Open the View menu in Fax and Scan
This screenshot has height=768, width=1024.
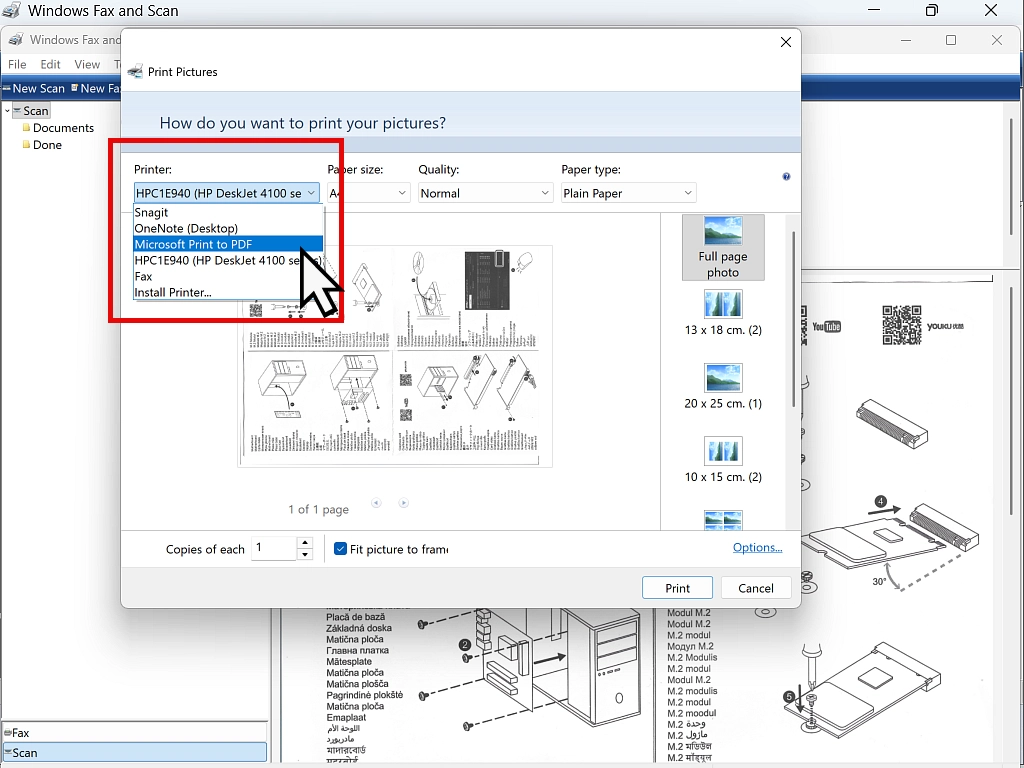[87, 64]
